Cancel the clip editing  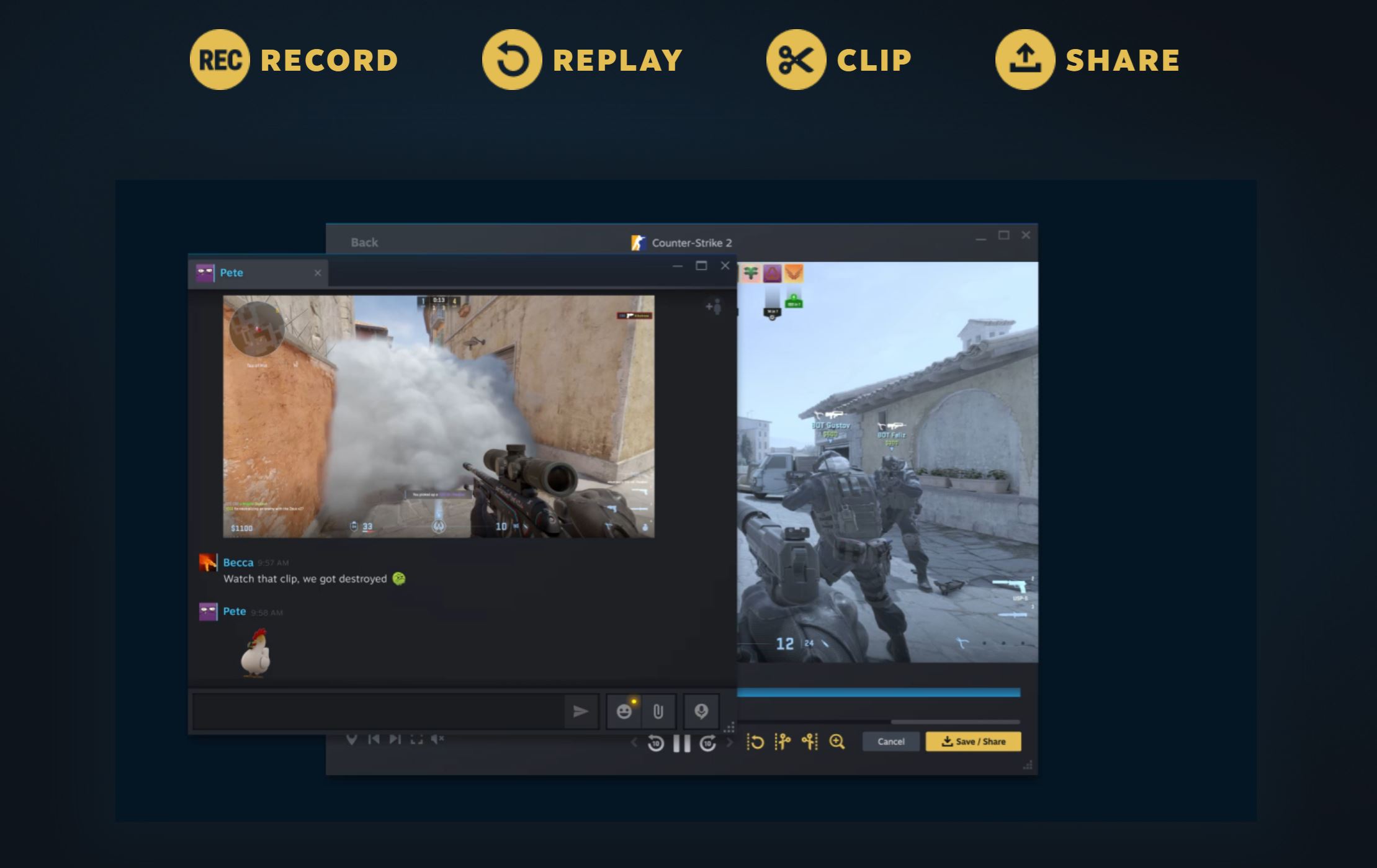click(890, 741)
